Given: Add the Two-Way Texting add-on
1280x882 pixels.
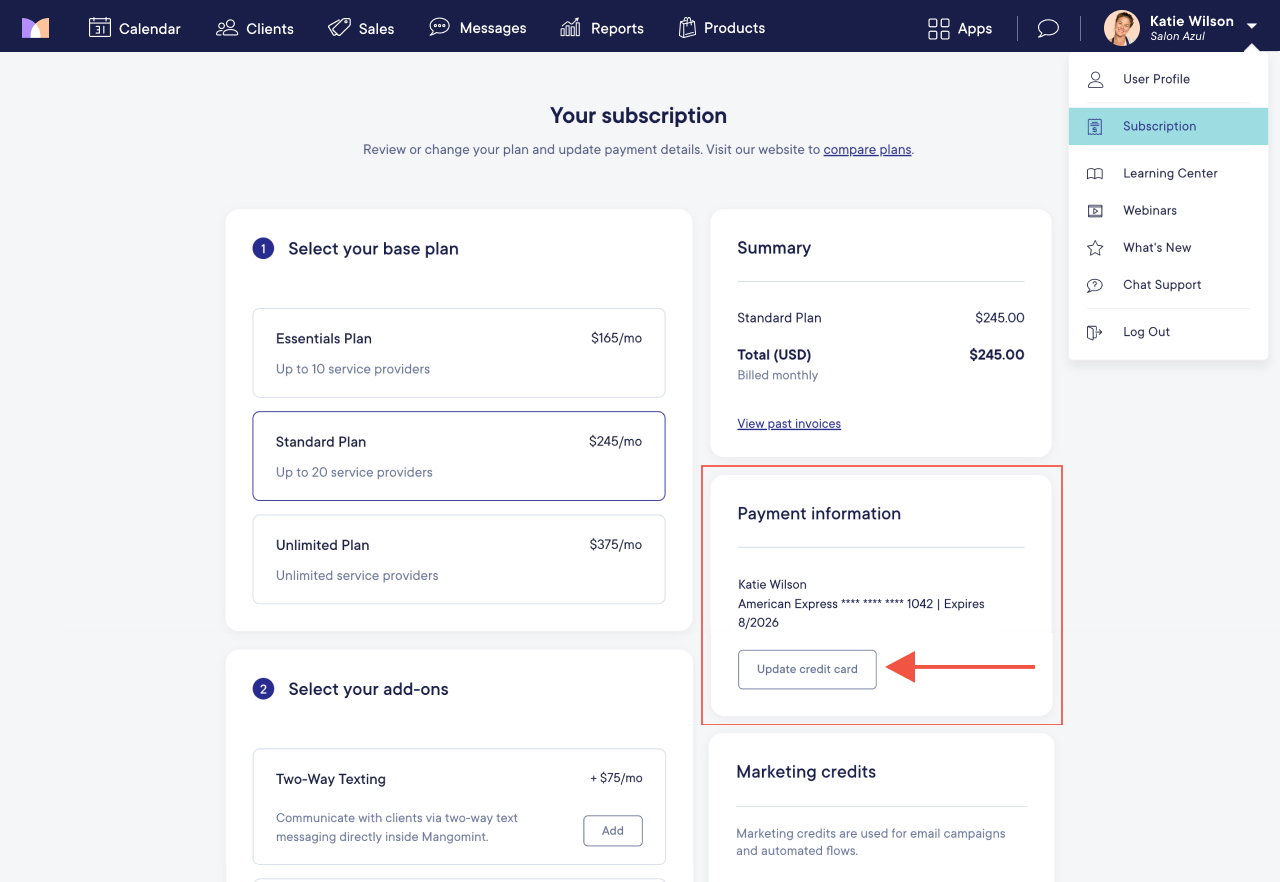Looking at the screenshot, I should [x=613, y=831].
